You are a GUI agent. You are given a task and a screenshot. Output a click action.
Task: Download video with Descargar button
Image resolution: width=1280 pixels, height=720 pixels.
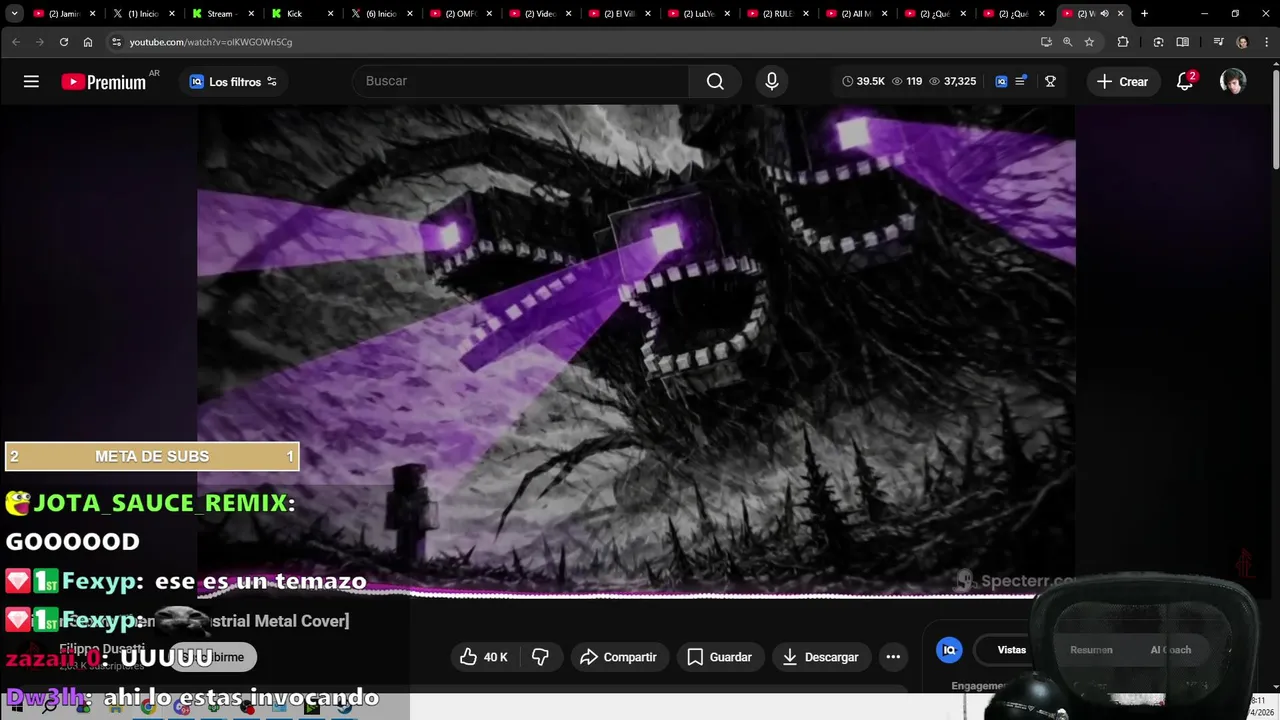[x=820, y=657]
